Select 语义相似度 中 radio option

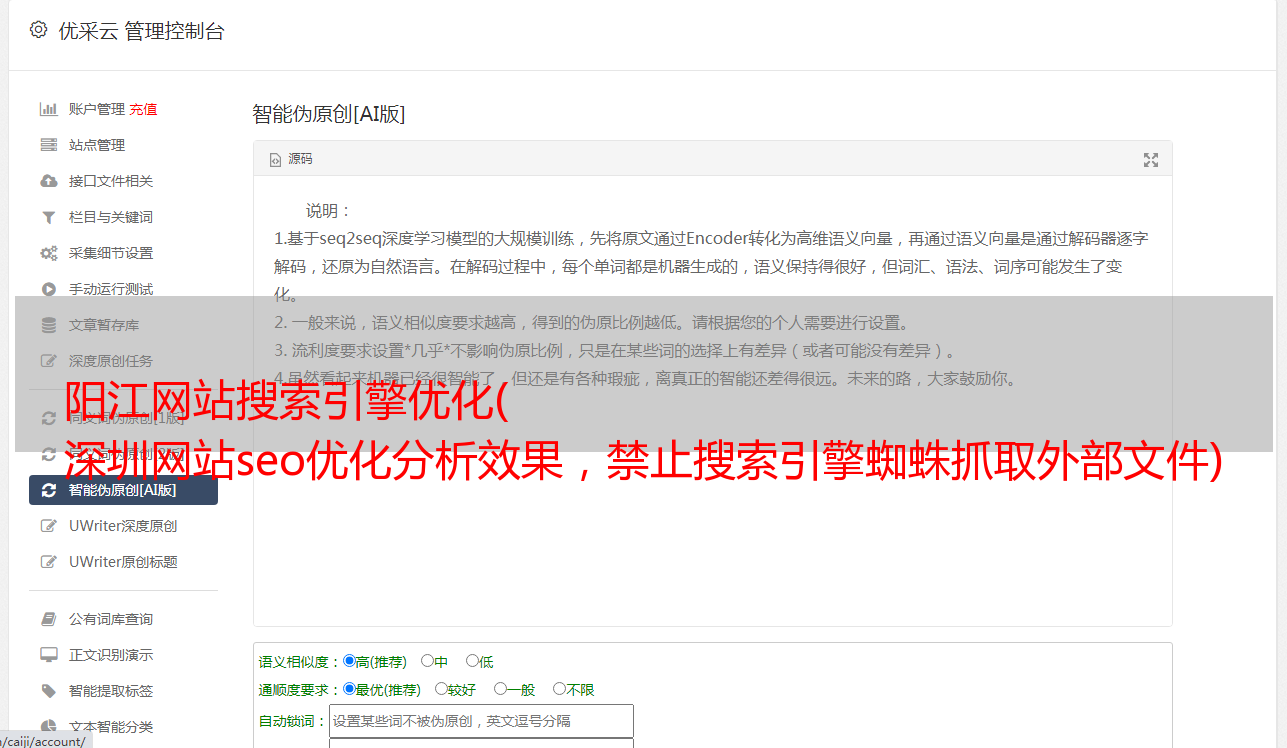click(x=427, y=661)
